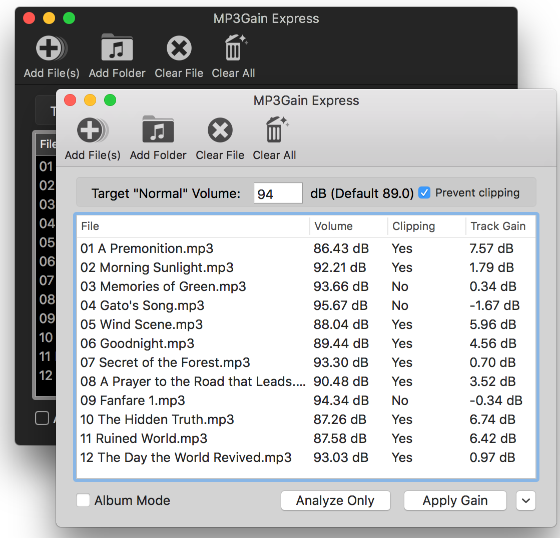The image size is (560, 538).
Task: Click Clear All trash icon in front window
Action: tap(276, 129)
